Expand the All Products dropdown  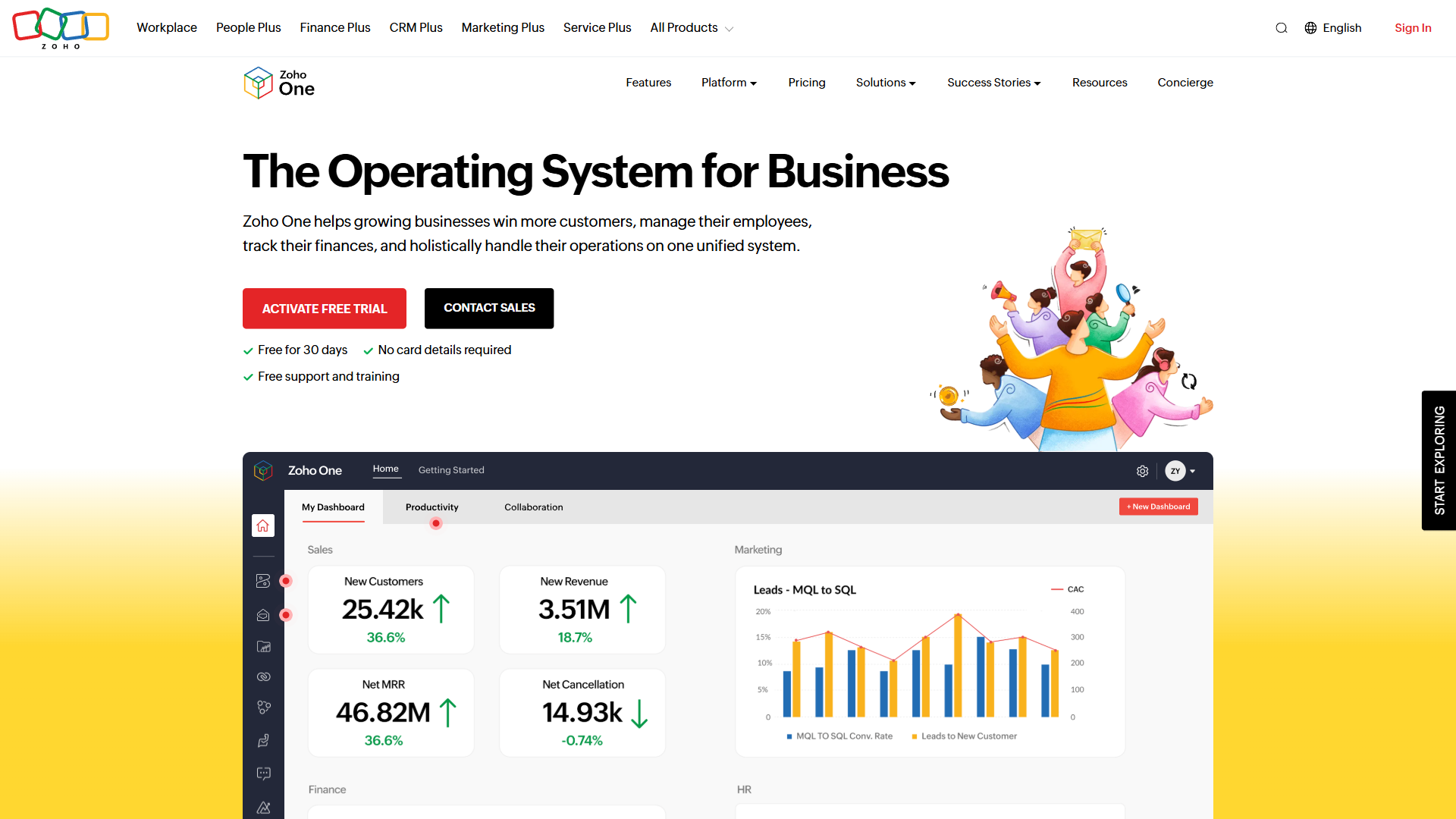(692, 28)
